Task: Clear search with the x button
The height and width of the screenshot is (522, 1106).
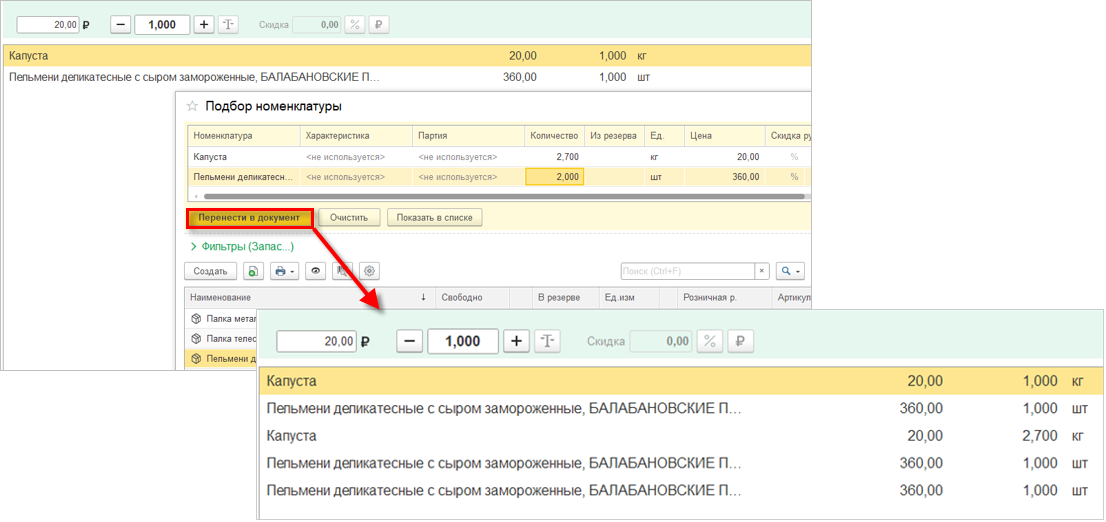Action: [x=762, y=271]
